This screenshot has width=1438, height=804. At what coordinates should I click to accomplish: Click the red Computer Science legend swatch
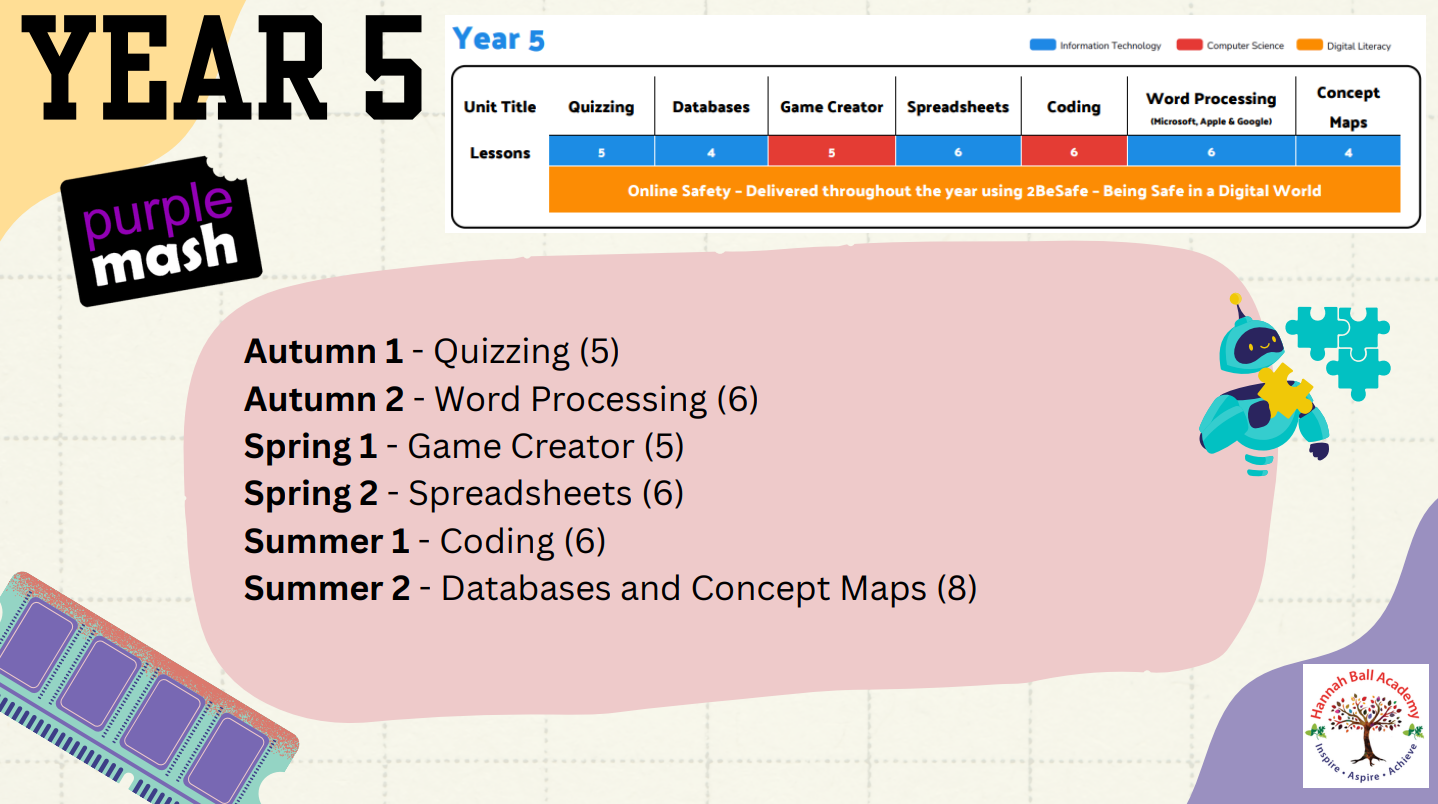pos(1189,45)
